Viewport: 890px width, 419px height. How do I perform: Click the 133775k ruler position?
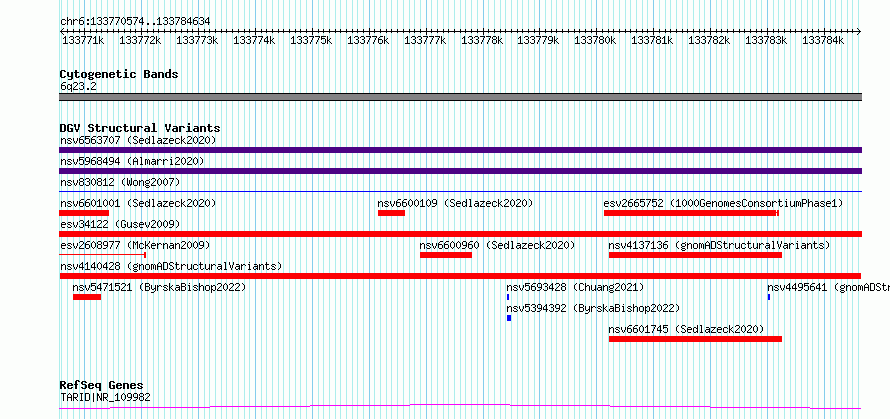click(311, 40)
